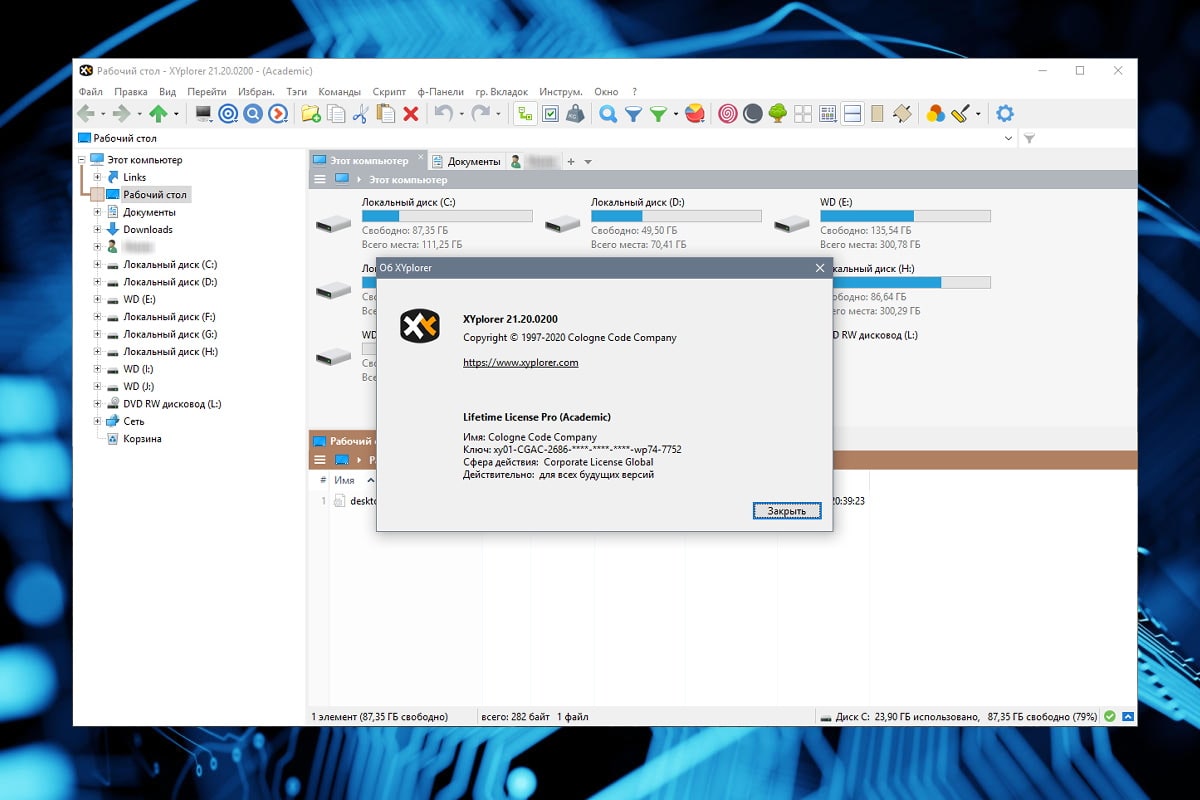Add a new tab with plus

pos(571,161)
